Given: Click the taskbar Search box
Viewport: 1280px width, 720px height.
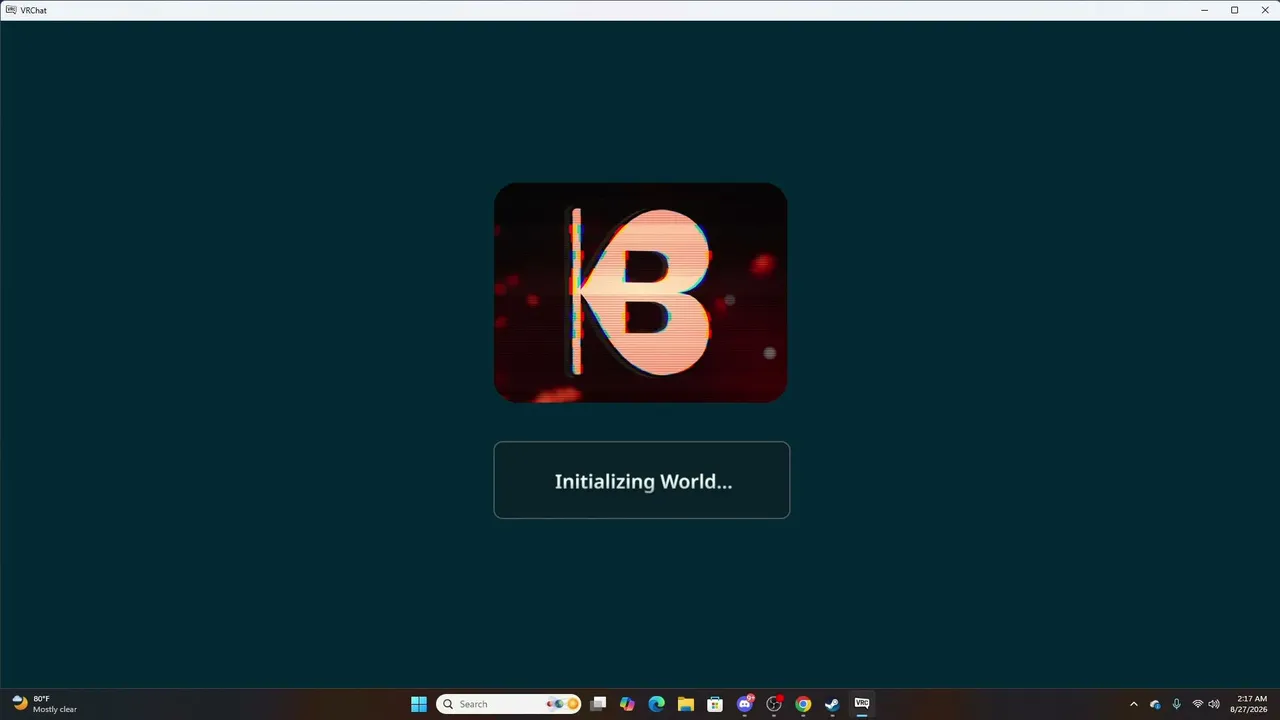Looking at the screenshot, I should tap(508, 704).
